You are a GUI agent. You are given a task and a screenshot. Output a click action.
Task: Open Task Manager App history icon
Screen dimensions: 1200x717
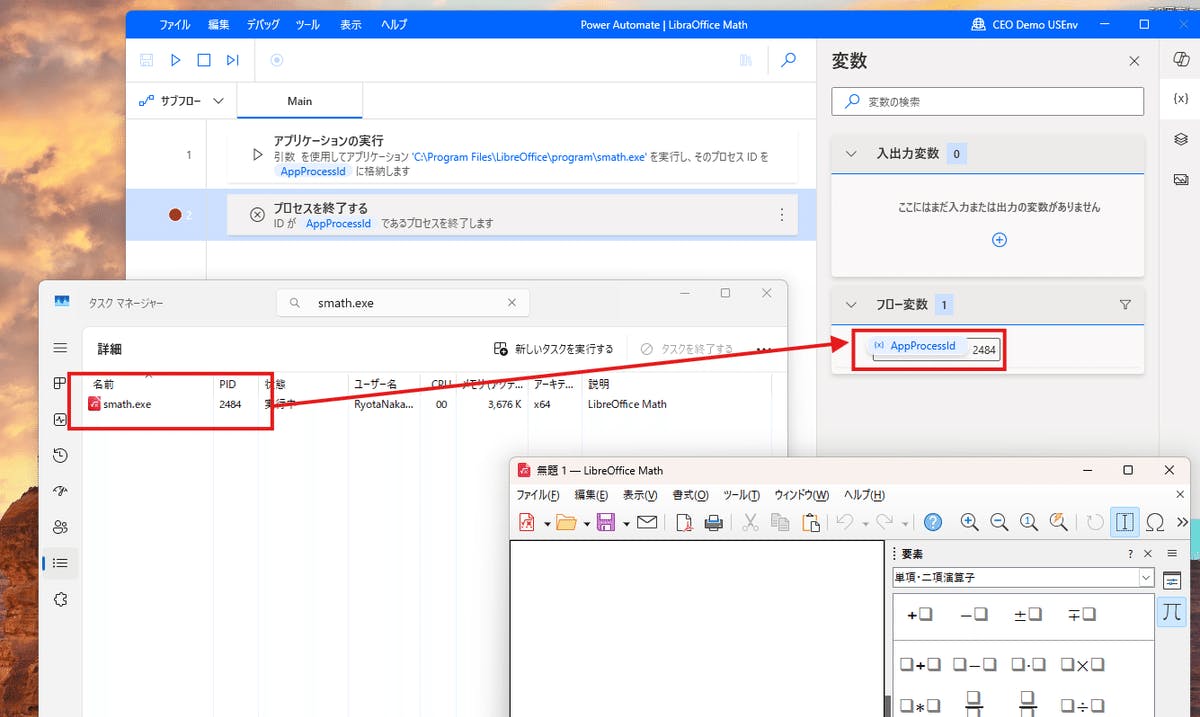[60, 456]
